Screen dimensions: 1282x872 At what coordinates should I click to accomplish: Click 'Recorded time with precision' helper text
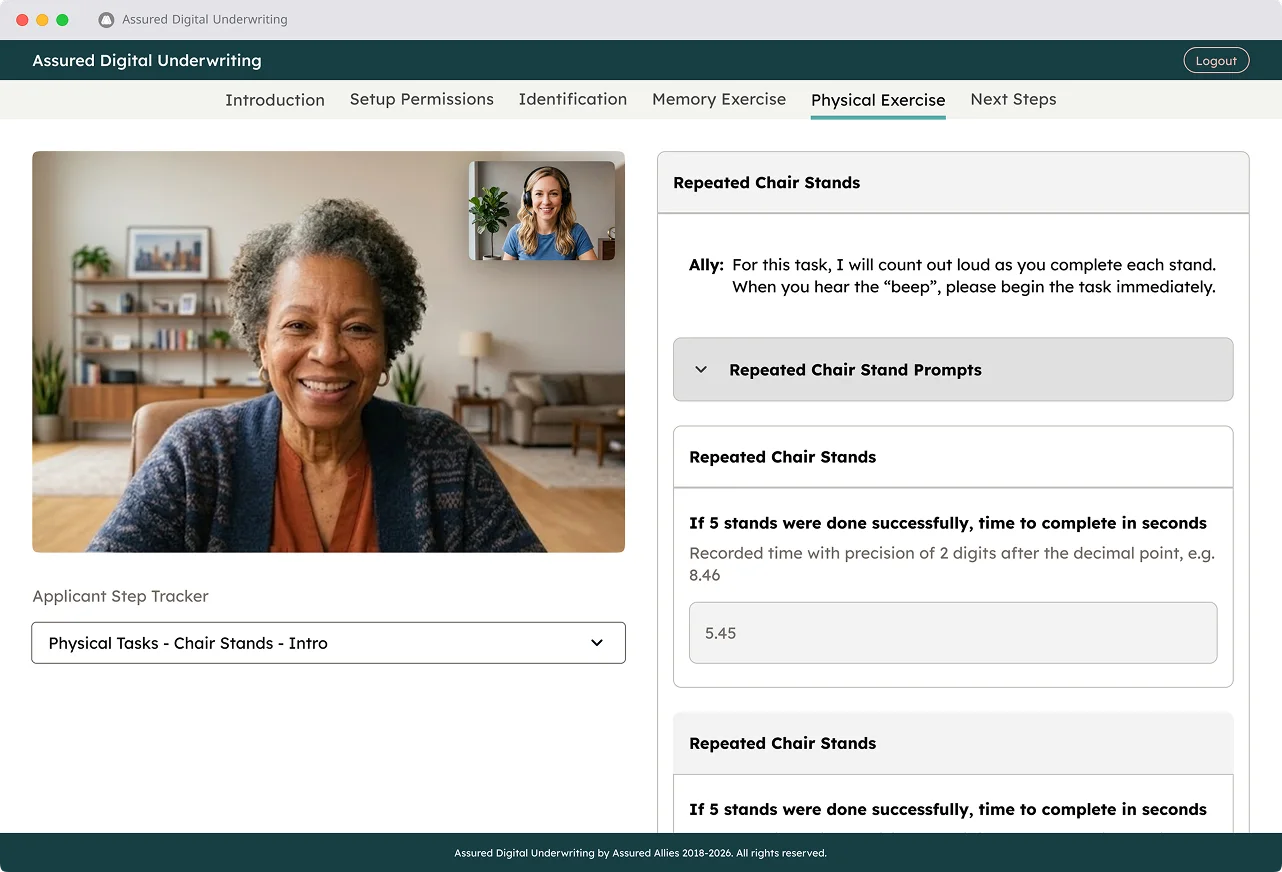pyautogui.click(x=952, y=564)
